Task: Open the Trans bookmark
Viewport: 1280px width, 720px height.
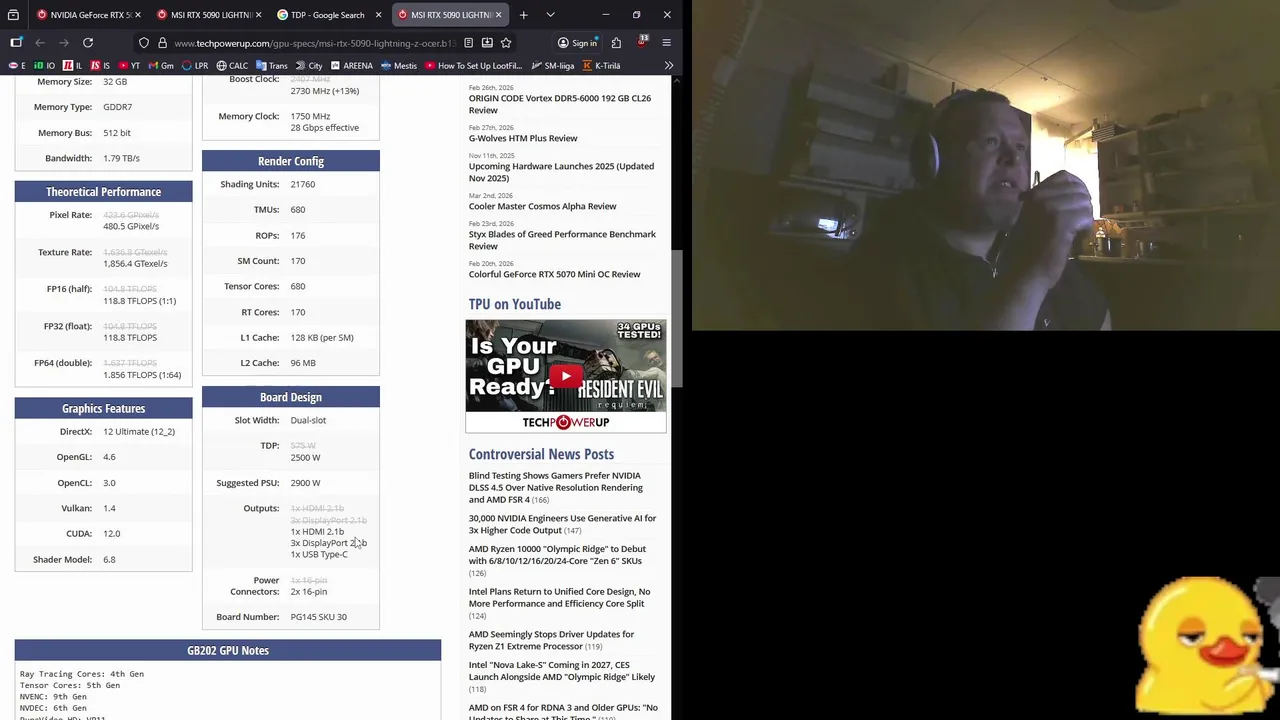Action: (x=272, y=66)
